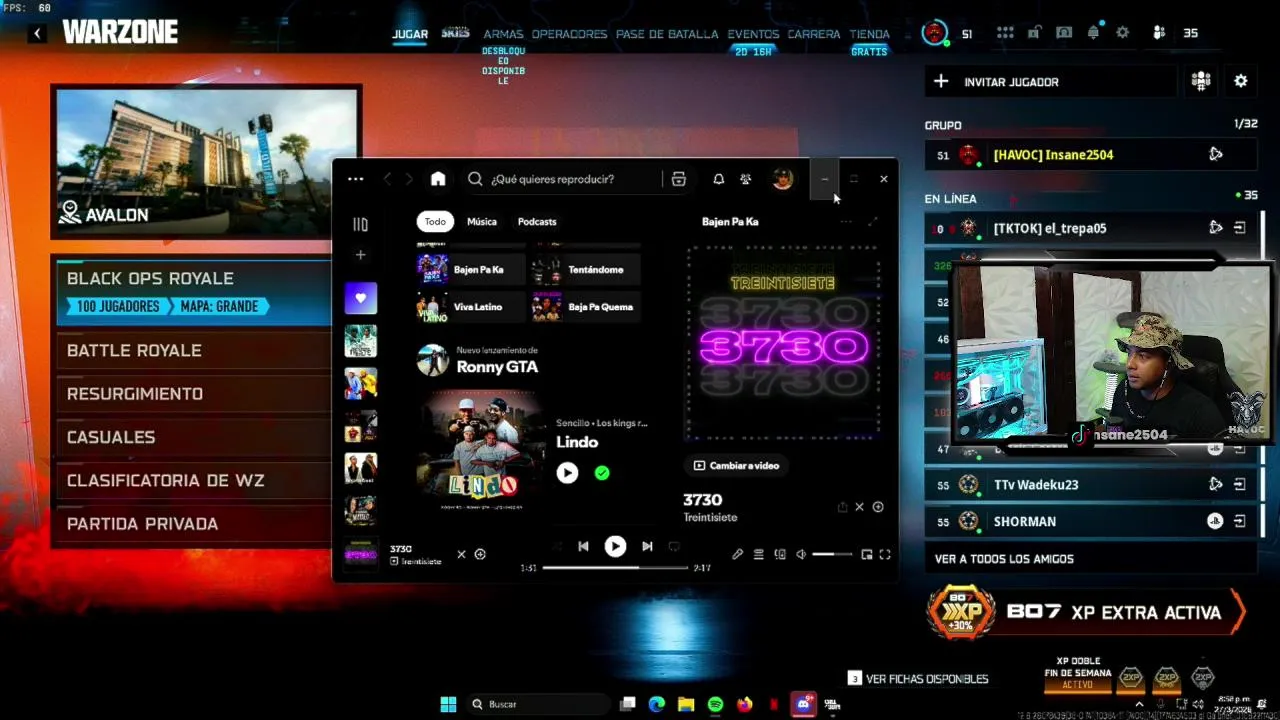Open Liked Songs heart playlist

click(361, 297)
